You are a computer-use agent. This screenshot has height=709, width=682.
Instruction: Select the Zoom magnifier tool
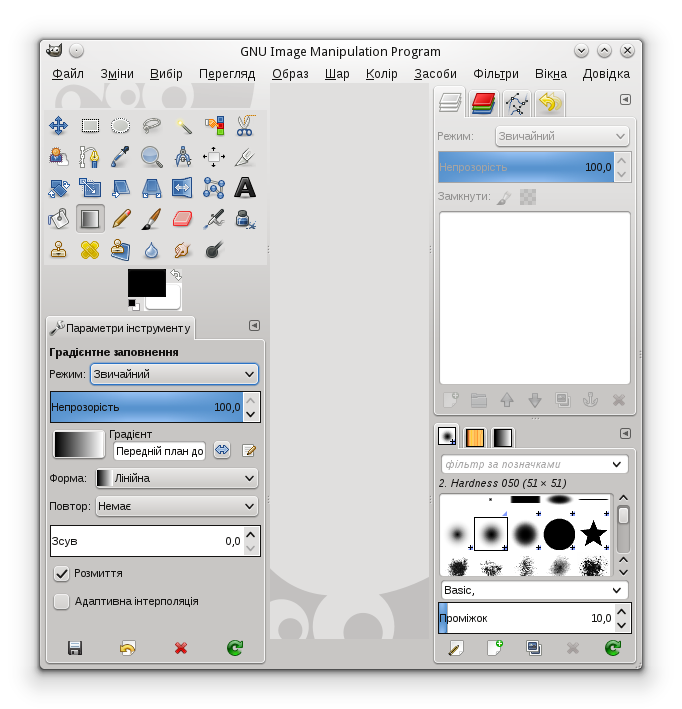pos(152,156)
